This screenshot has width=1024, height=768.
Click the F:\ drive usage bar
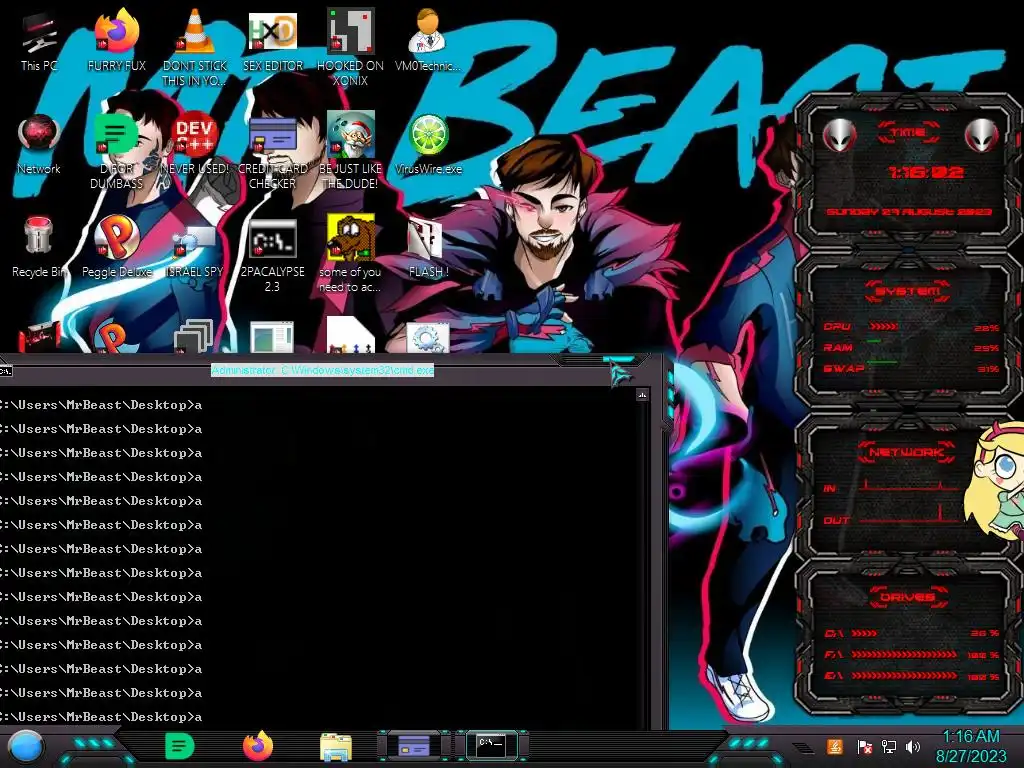[904, 654]
